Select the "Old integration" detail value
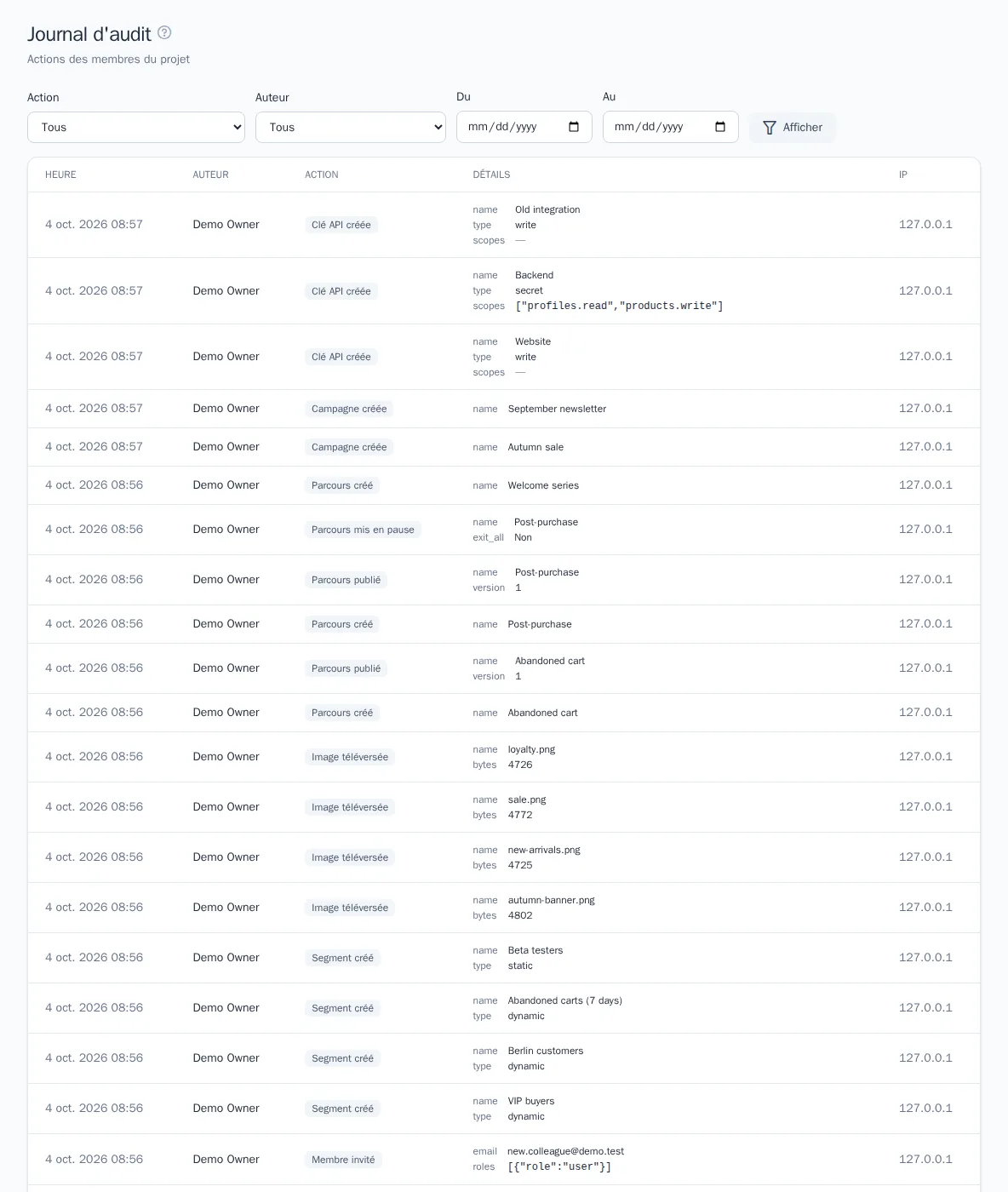Screen dimensions: 1008x1192 click(x=547, y=209)
